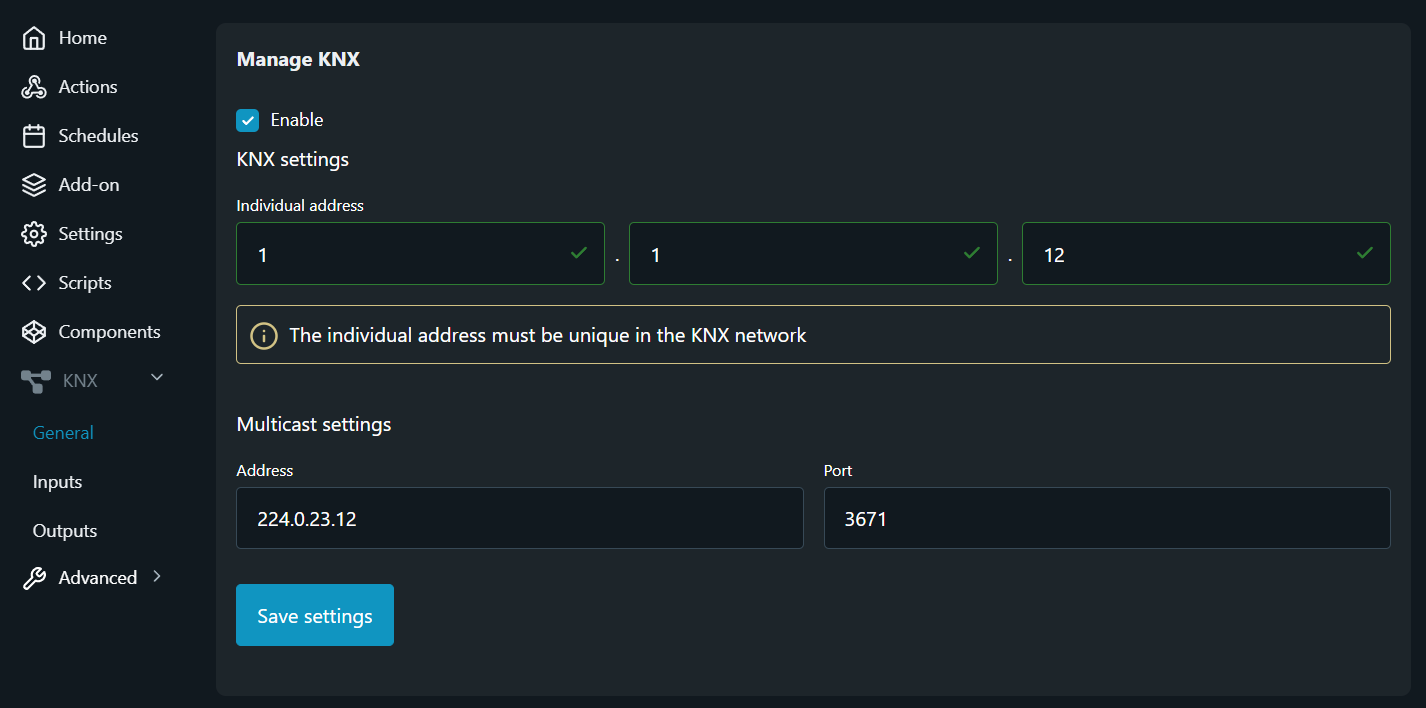Click the Advanced wrench icon

point(34,578)
